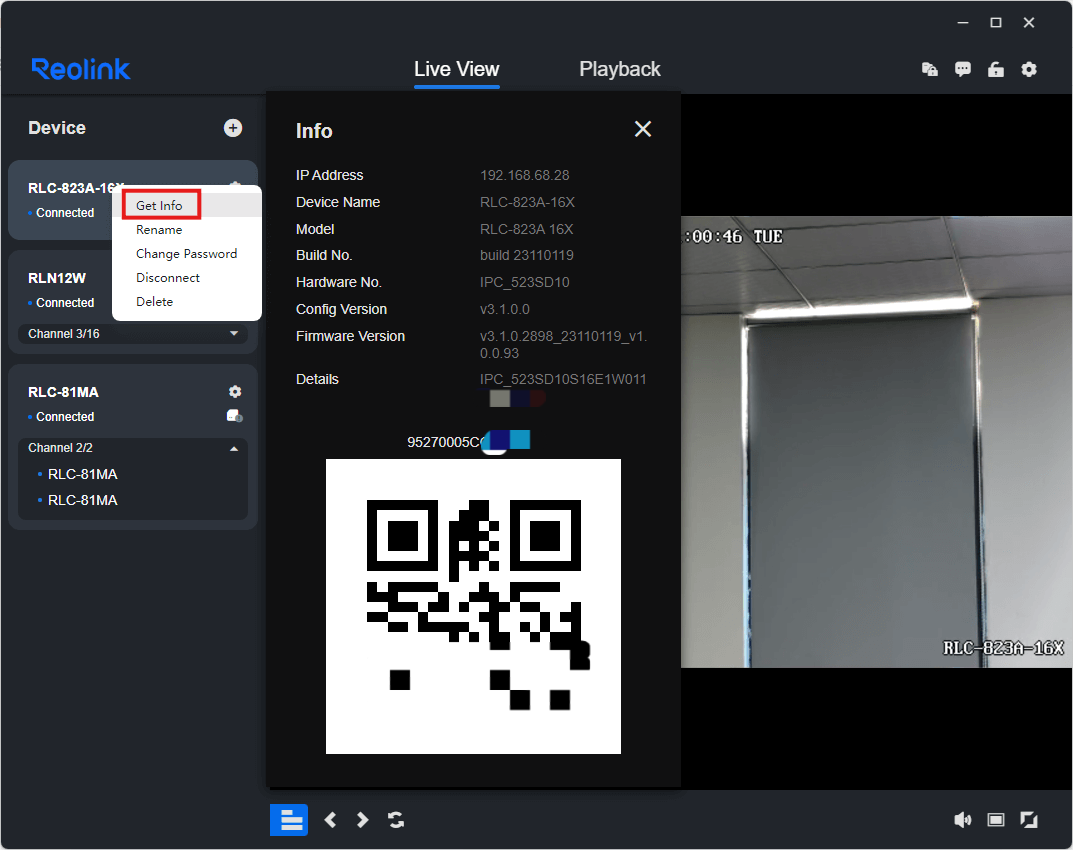Close the Reolink application window
The width and height of the screenshot is (1073, 850).
(1029, 23)
